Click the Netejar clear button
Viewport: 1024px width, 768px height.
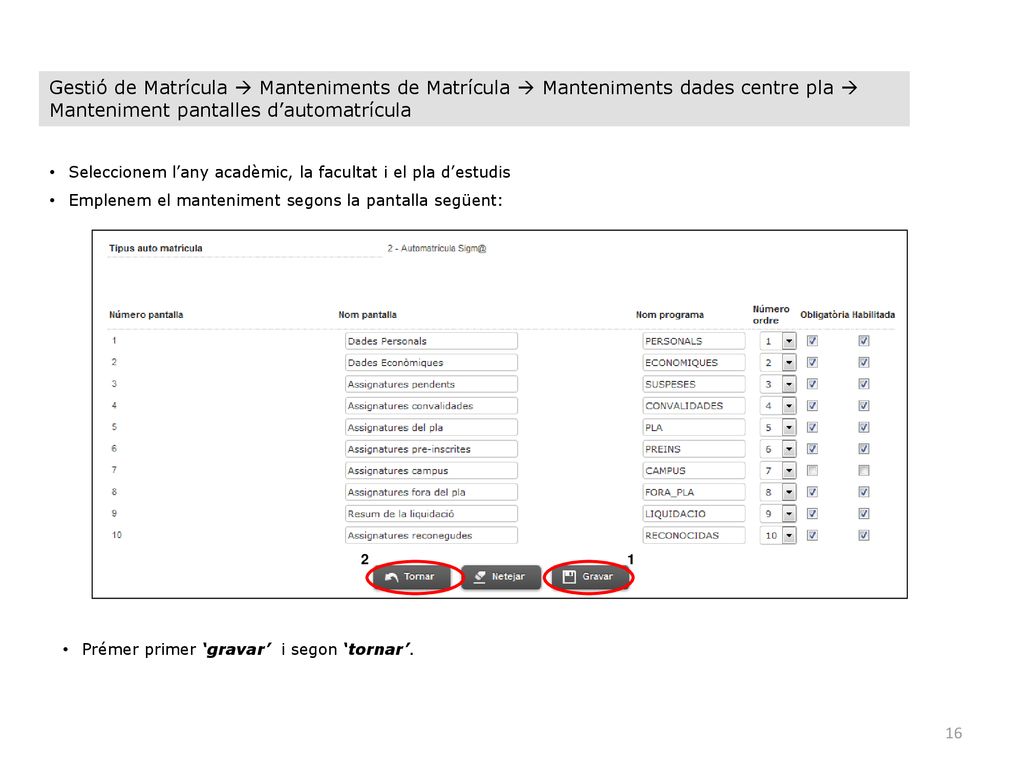pyautogui.click(x=501, y=577)
